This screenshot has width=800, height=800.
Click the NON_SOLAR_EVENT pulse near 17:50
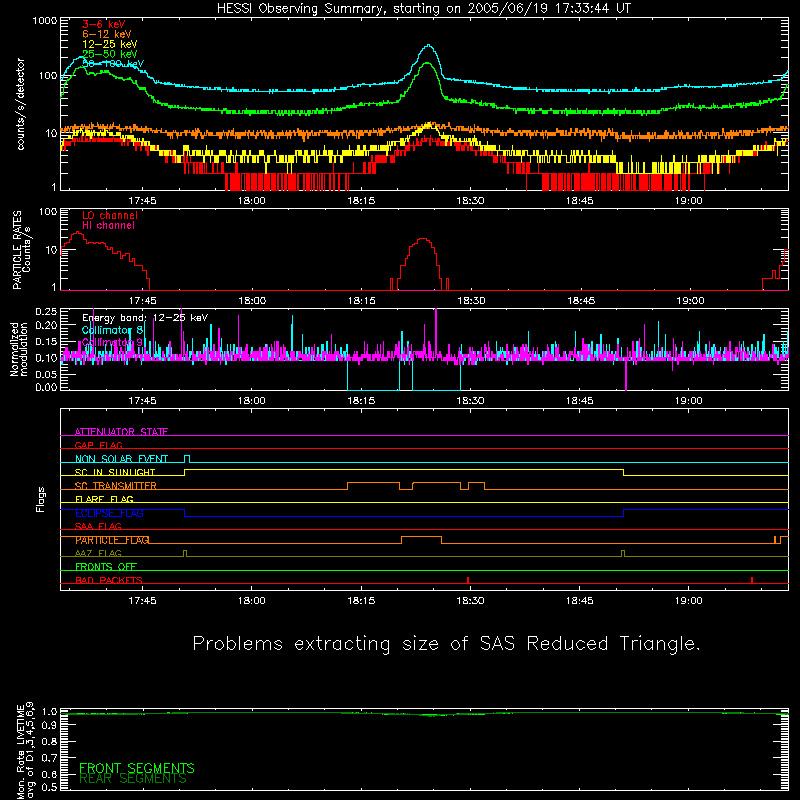point(187,459)
